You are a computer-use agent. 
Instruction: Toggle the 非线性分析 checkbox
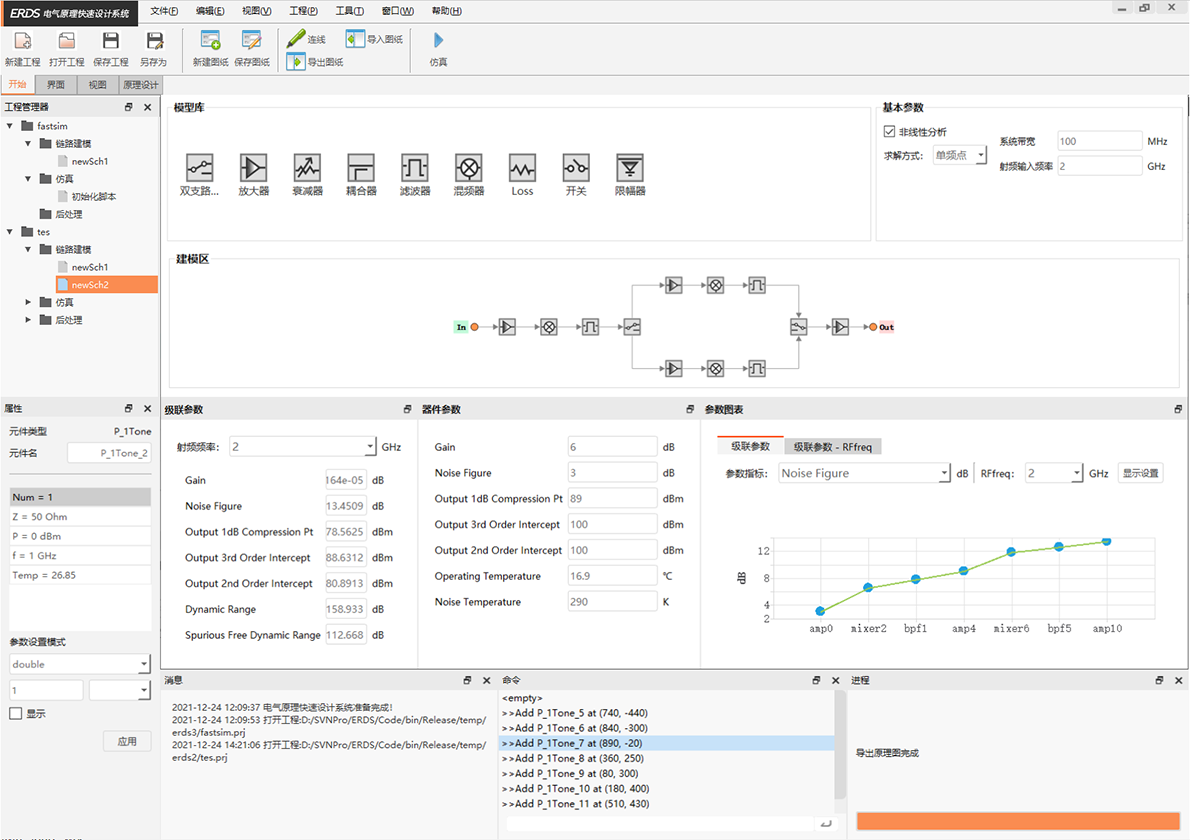889,132
